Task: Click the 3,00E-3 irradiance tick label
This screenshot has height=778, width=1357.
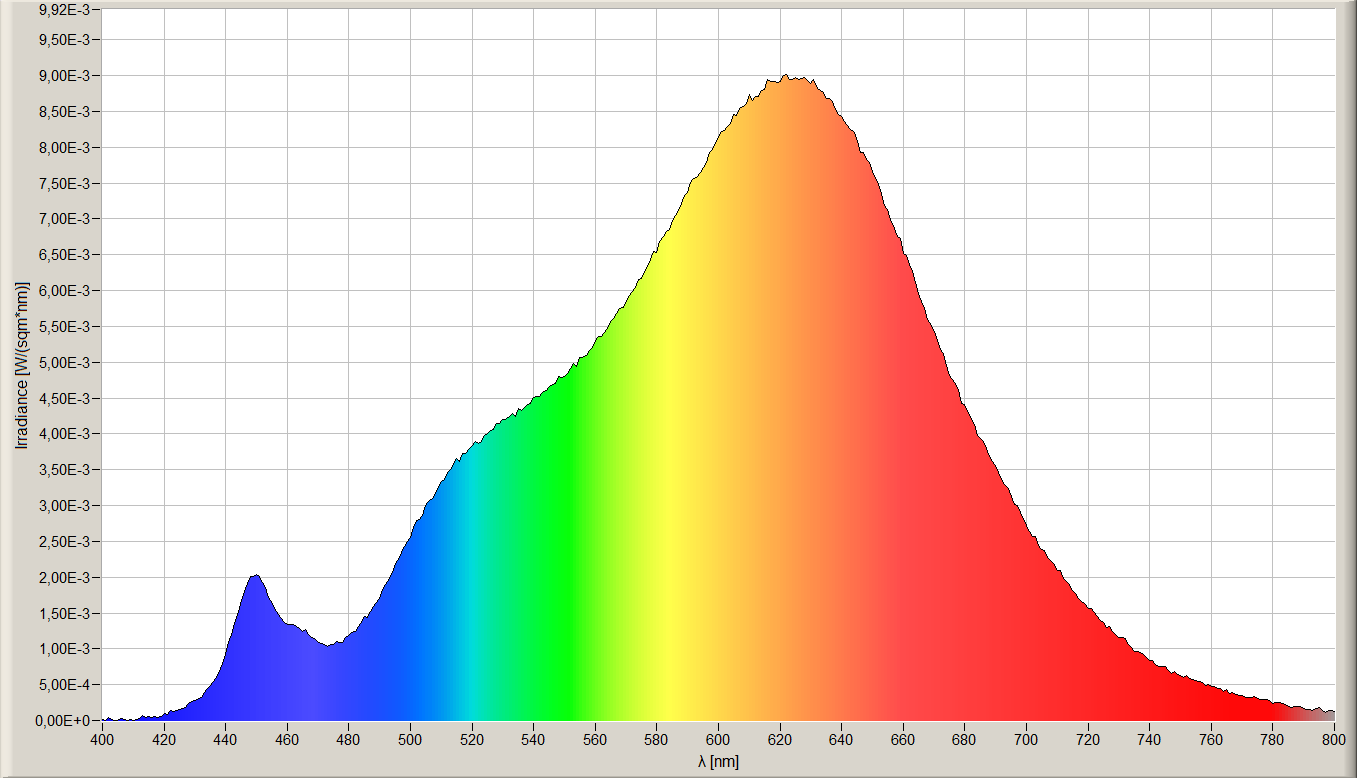Action: pos(65,506)
